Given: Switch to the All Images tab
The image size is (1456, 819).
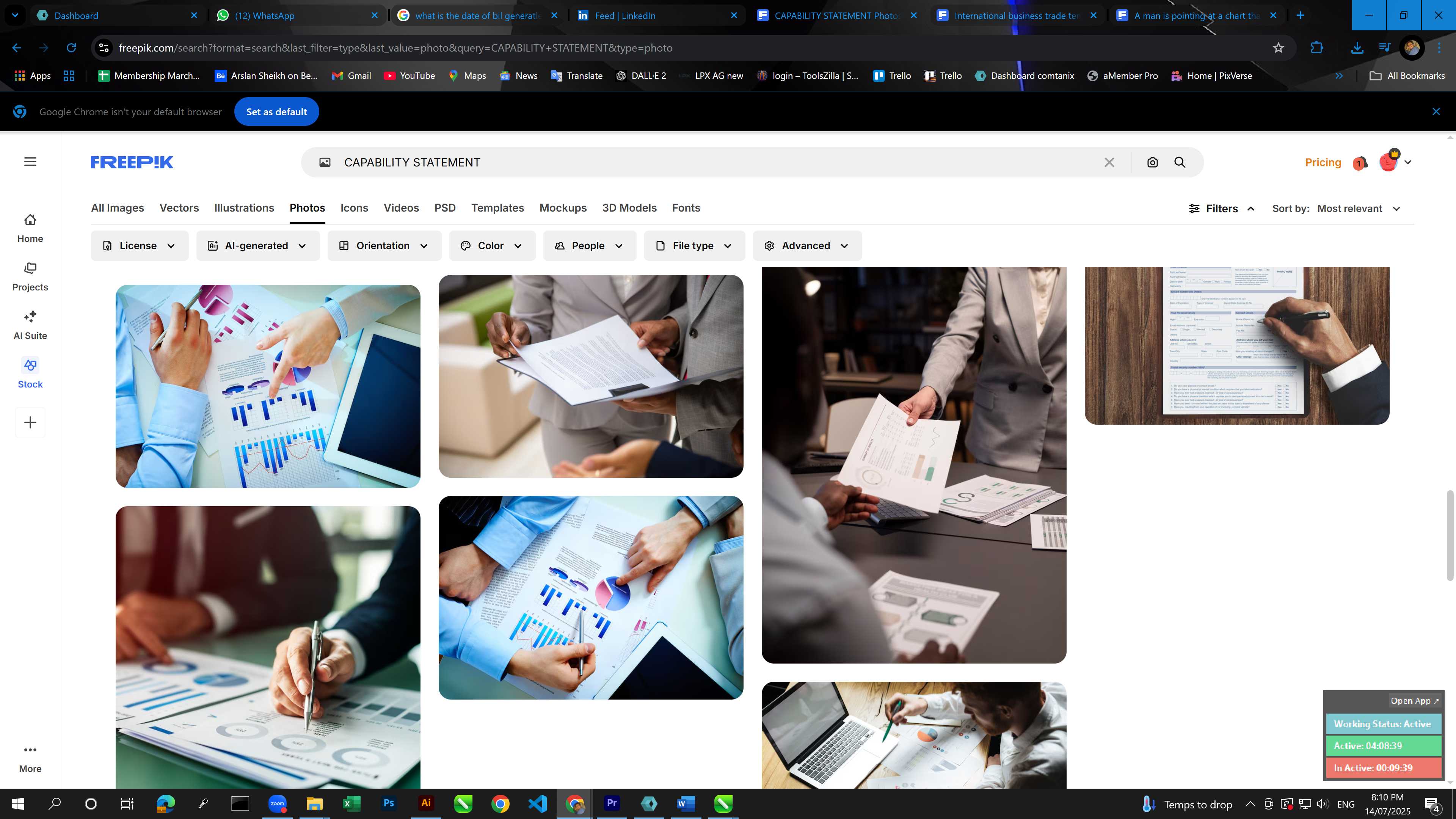Looking at the screenshot, I should tap(118, 207).
